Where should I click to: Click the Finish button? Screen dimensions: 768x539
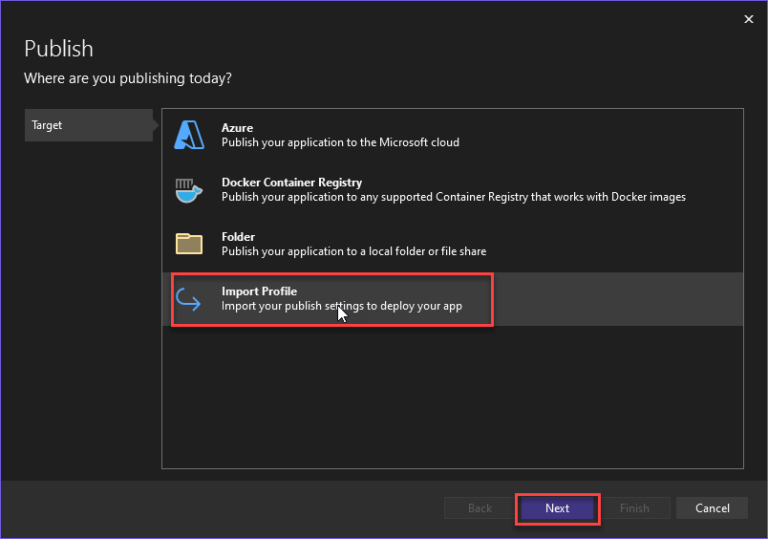click(634, 508)
